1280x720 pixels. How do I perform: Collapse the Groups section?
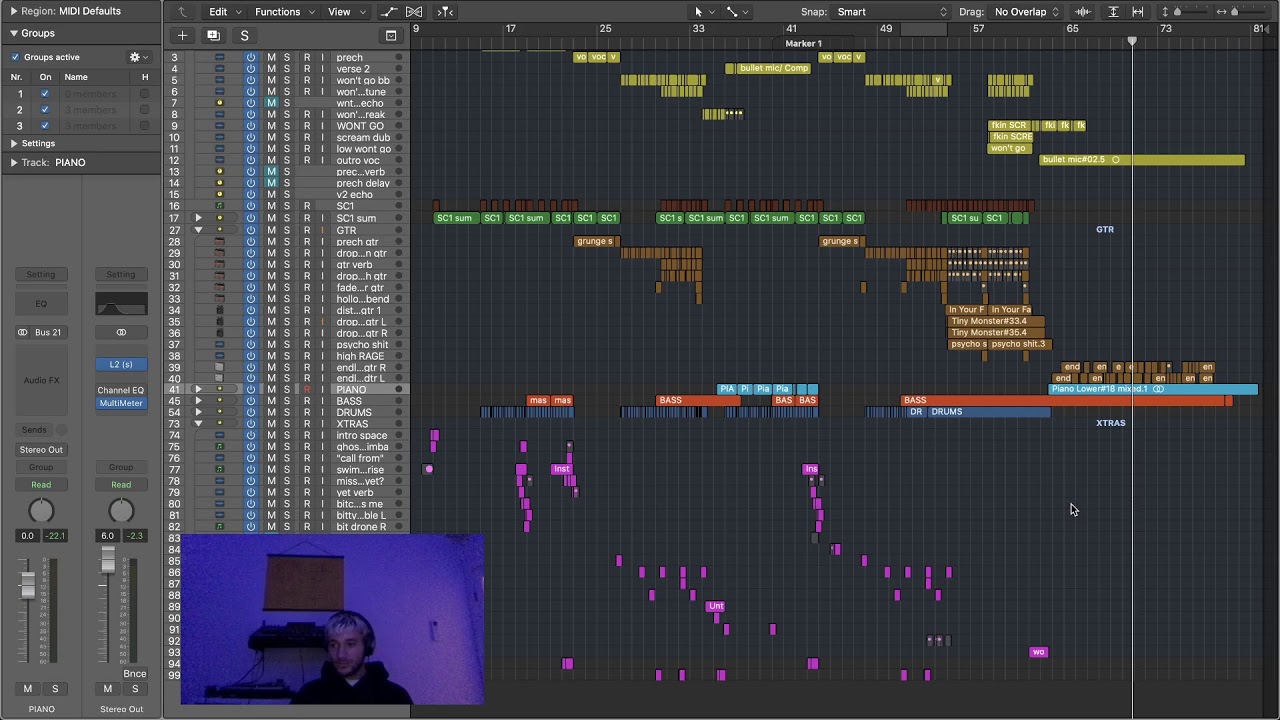pyautogui.click(x=14, y=33)
